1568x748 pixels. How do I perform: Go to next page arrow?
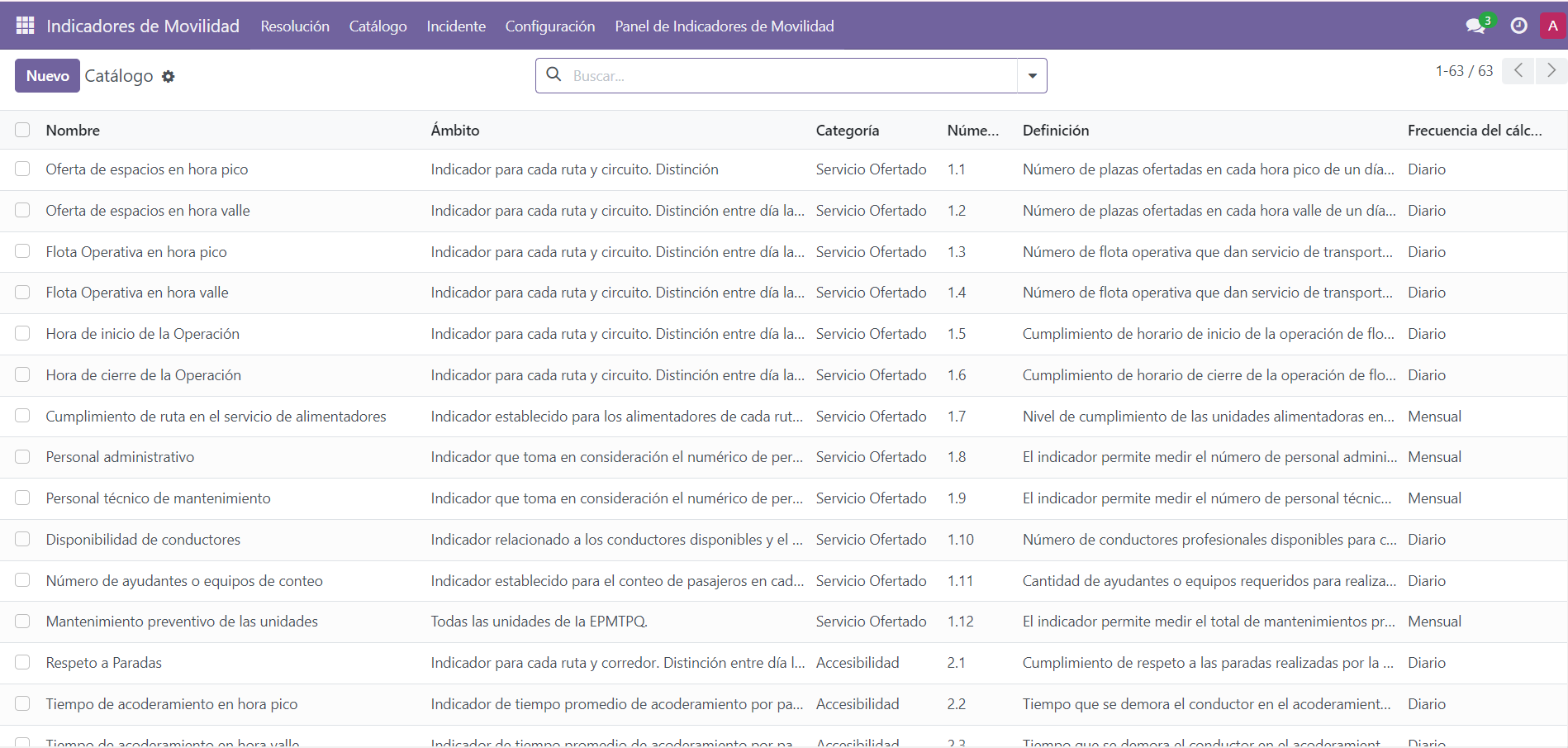[x=1551, y=71]
